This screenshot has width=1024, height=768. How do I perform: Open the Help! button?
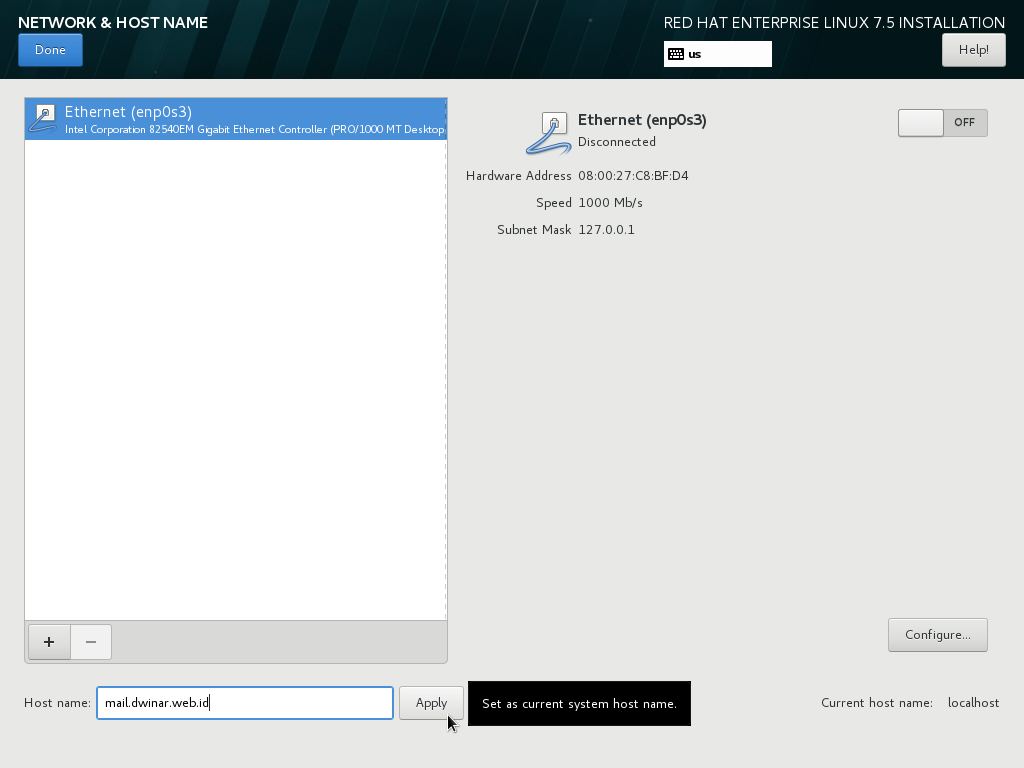tap(973, 50)
